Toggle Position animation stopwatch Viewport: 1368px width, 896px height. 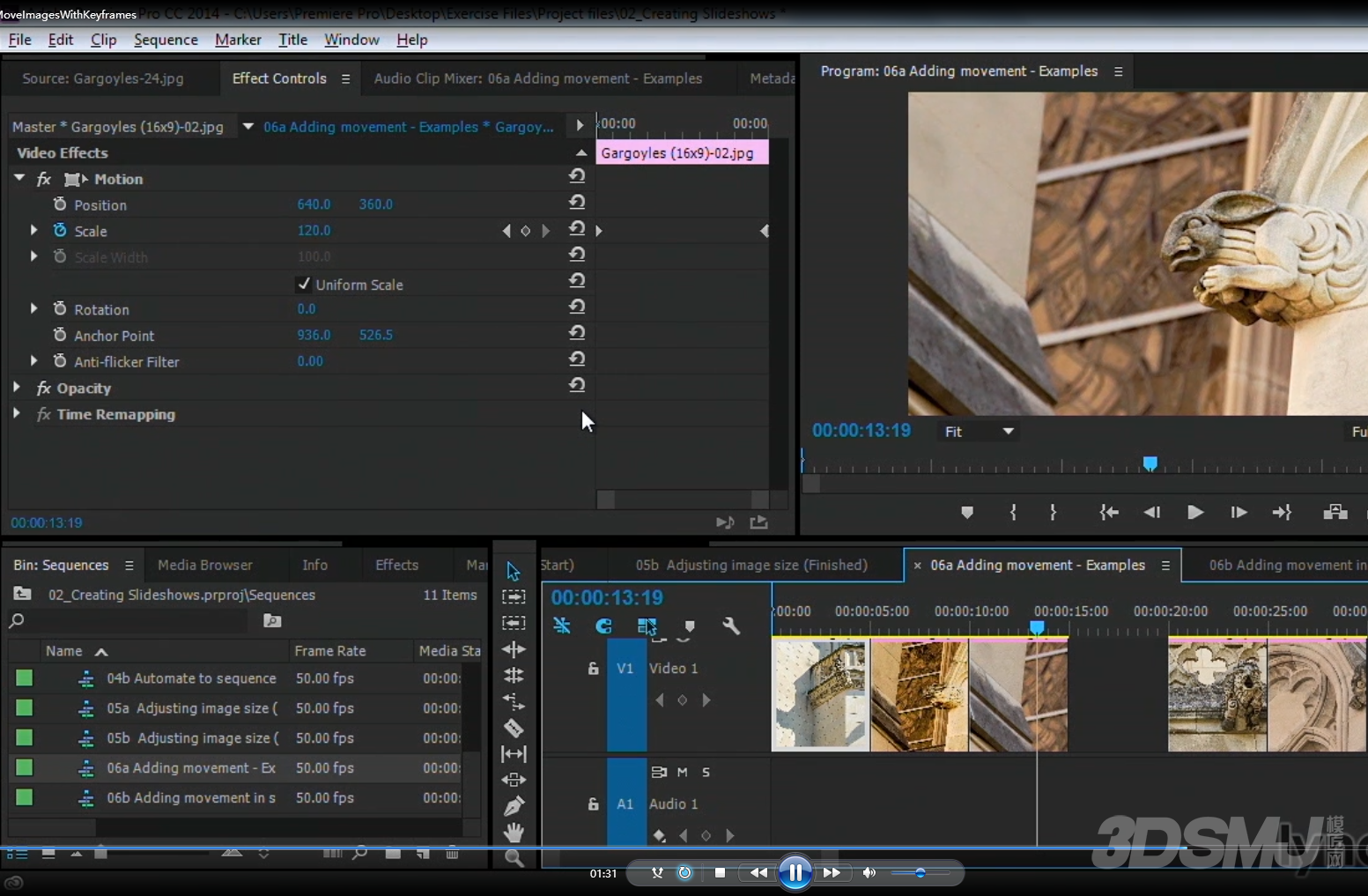(x=60, y=204)
